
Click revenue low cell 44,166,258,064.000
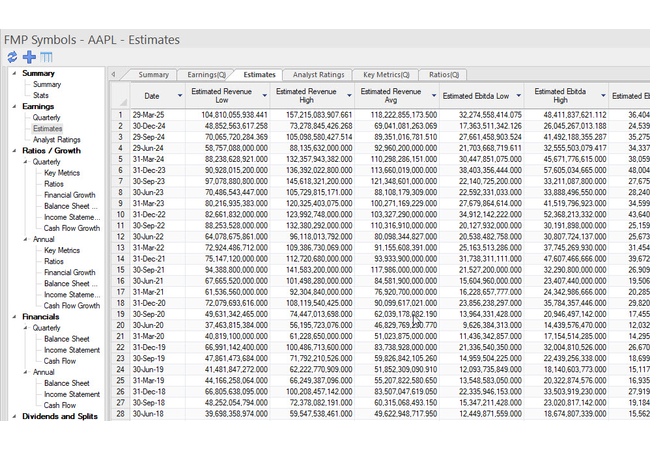point(228,380)
